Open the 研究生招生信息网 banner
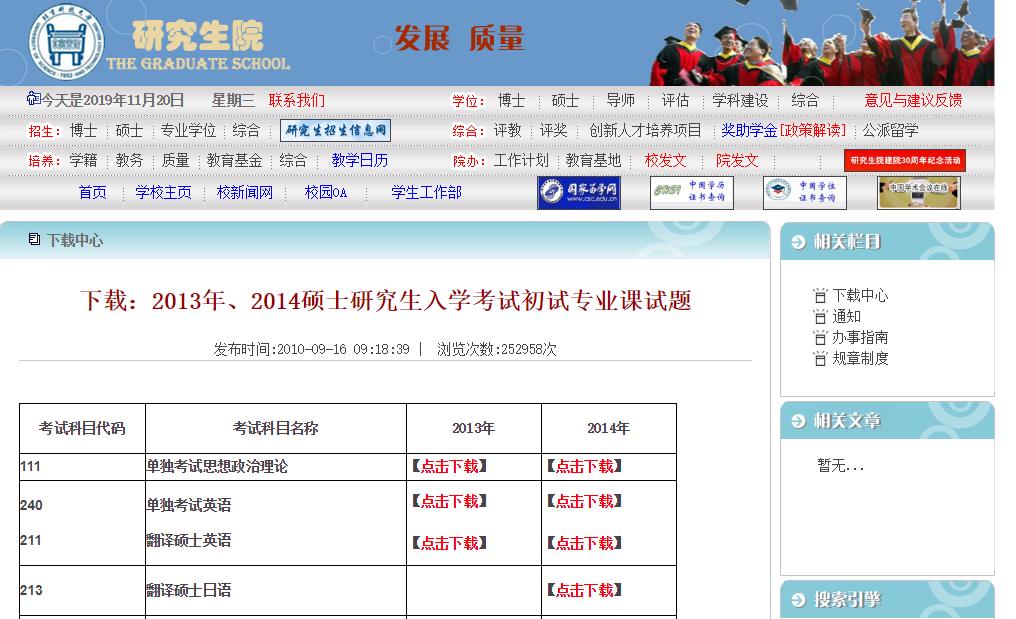 pyautogui.click(x=335, y=131)
